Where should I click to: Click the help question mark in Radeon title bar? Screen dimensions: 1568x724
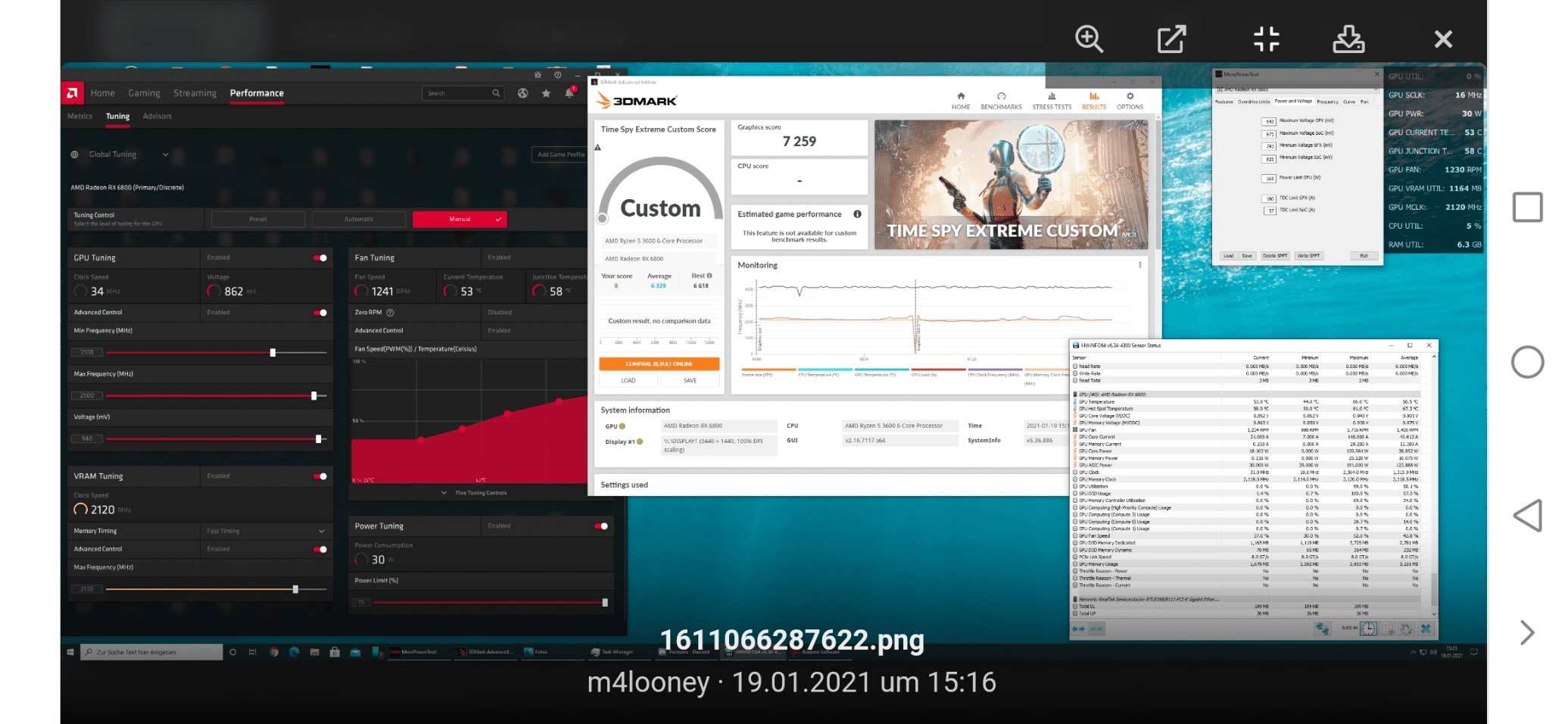tap(558, 75)
